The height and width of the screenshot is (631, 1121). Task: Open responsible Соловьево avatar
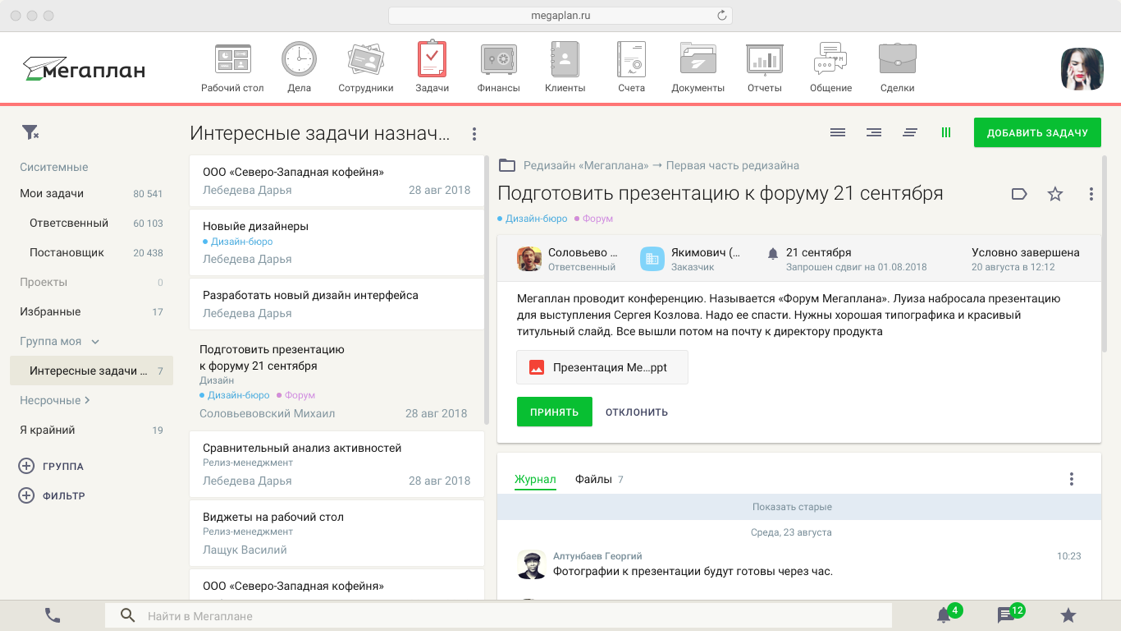tap(529, 259)
